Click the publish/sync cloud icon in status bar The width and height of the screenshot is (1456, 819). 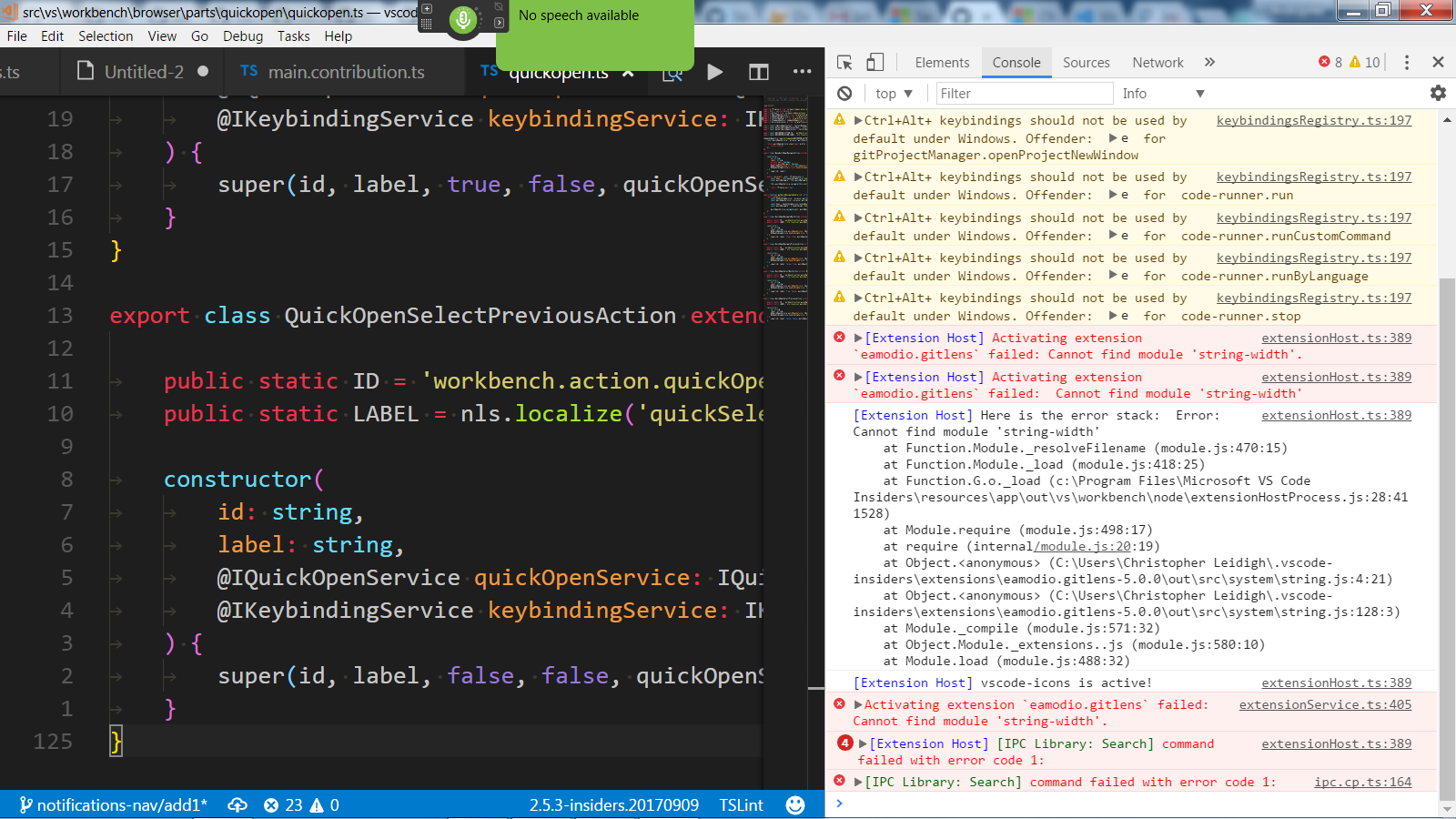(238, 804)
